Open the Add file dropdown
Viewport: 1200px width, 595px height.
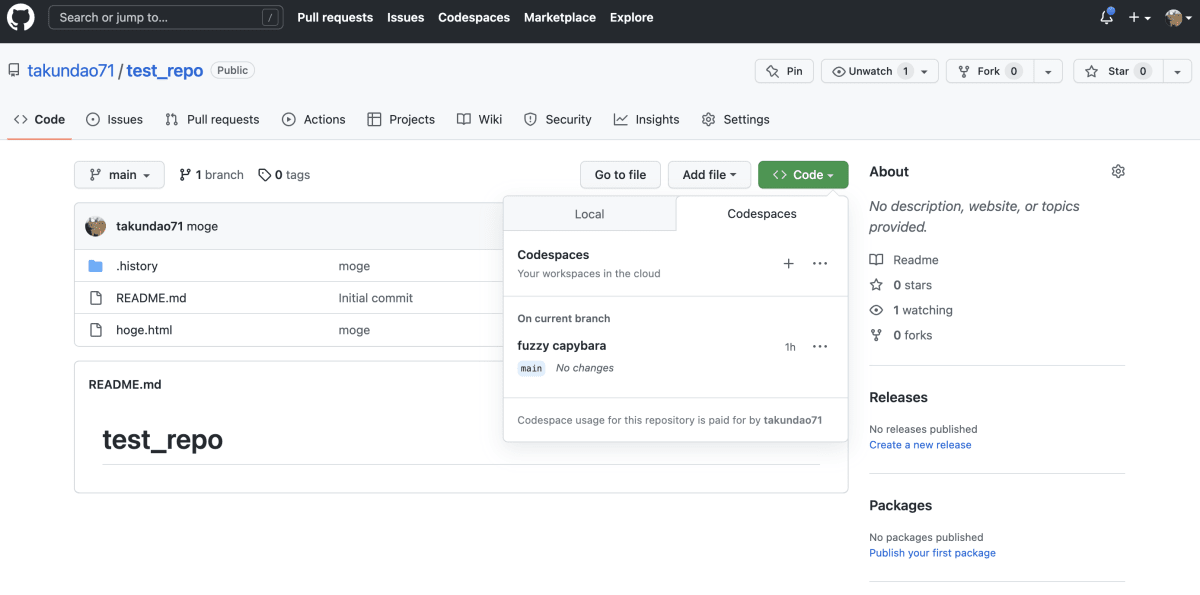709,174
